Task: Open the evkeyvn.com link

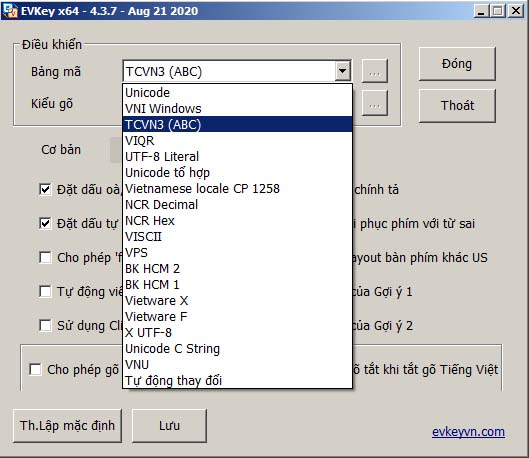Action: coord(468,432)
